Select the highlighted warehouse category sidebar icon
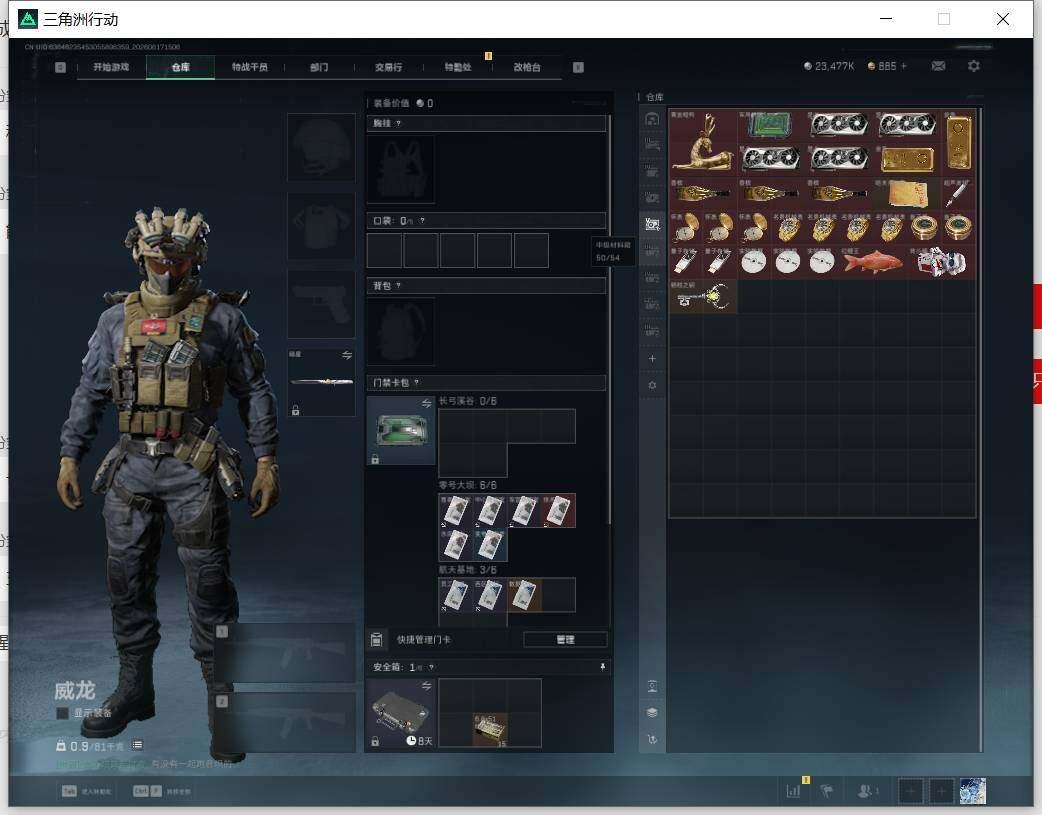1042x815 pixels. tap(652, 224)
